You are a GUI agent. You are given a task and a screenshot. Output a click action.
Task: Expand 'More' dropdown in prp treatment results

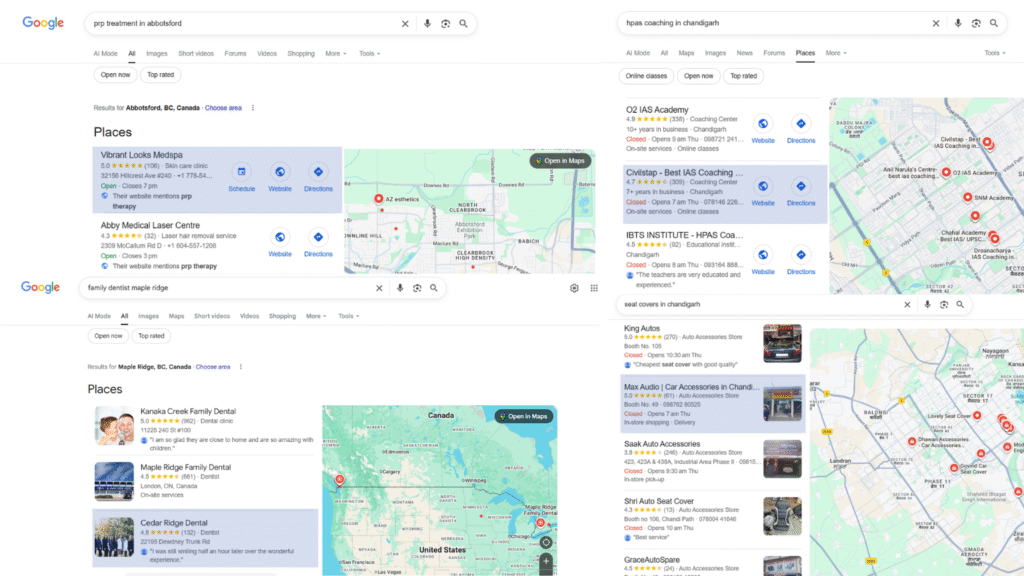point(335,54)
